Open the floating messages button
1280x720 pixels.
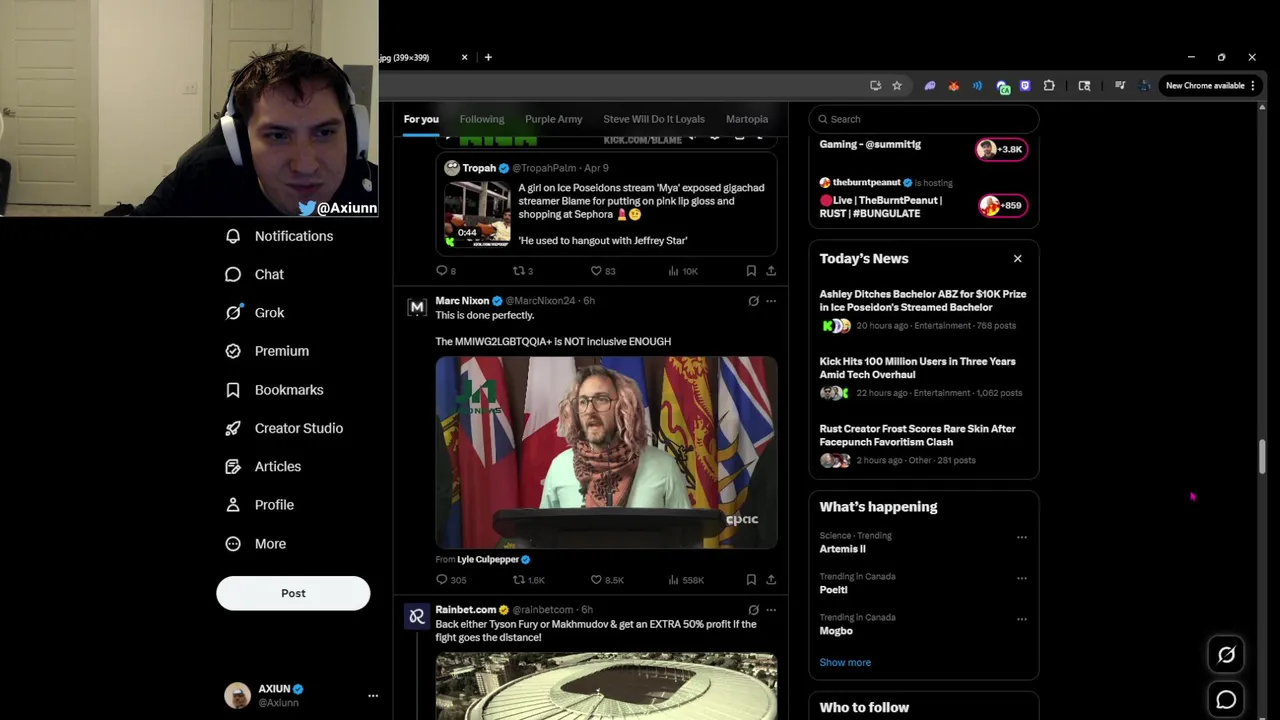[1226, 700]
